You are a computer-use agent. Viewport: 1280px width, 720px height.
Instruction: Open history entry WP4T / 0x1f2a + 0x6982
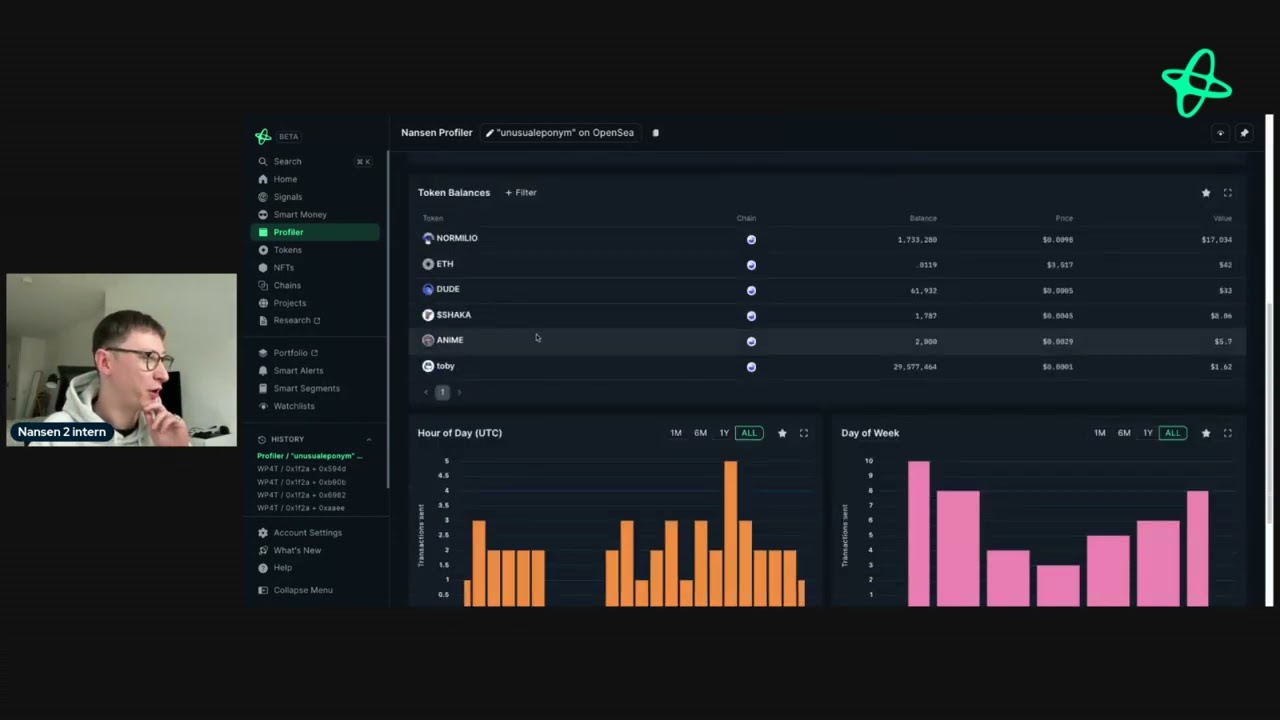[301, 495]
